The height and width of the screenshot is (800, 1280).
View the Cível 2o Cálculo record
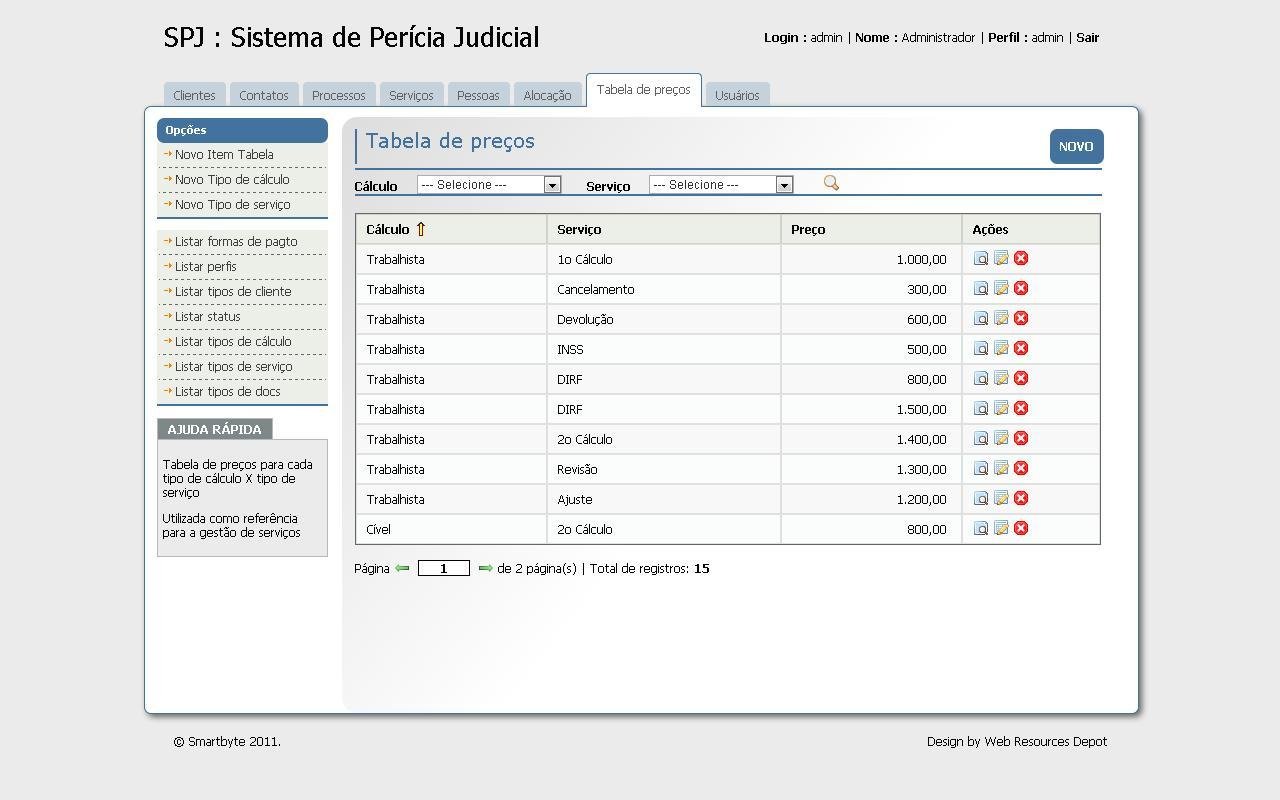[980, 528]
